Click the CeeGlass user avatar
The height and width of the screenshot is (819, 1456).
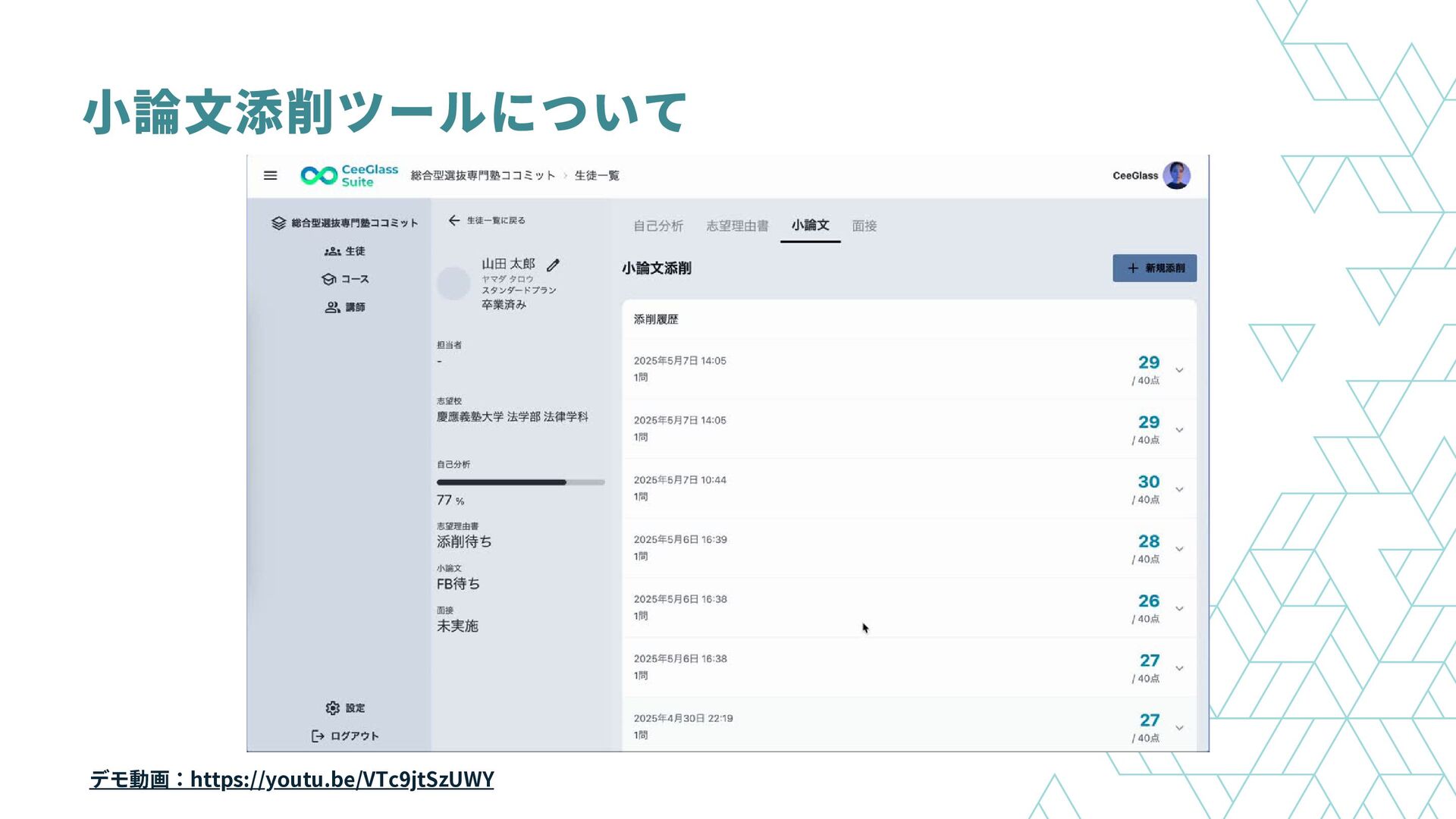tap(1176, 175)
